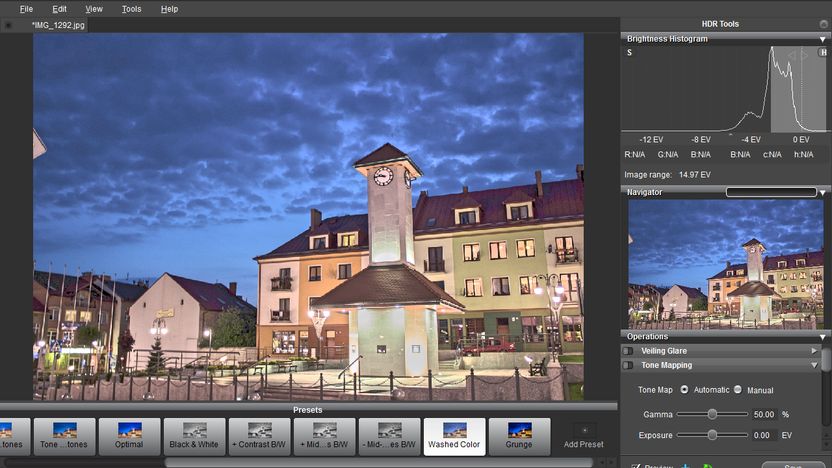The height and width of the screenshot is (468, 832).
Task: Open the View menu
Action: coord(94,9)
